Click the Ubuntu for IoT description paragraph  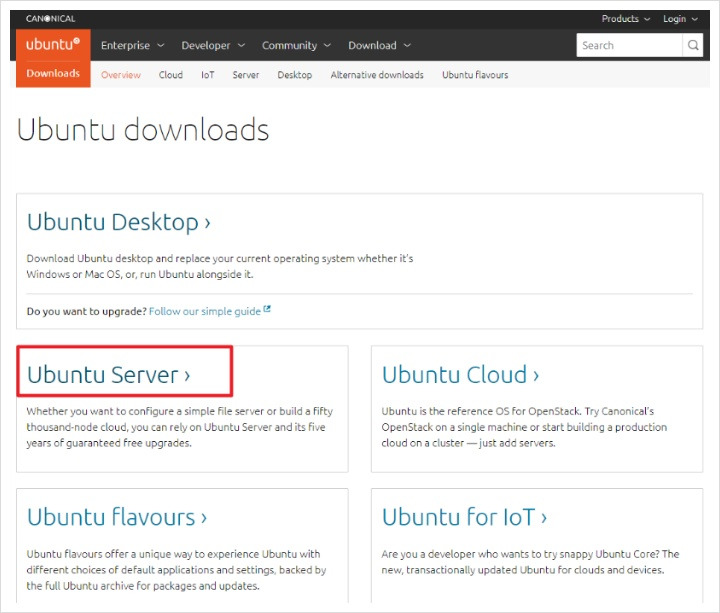click(x=530, y=562)
